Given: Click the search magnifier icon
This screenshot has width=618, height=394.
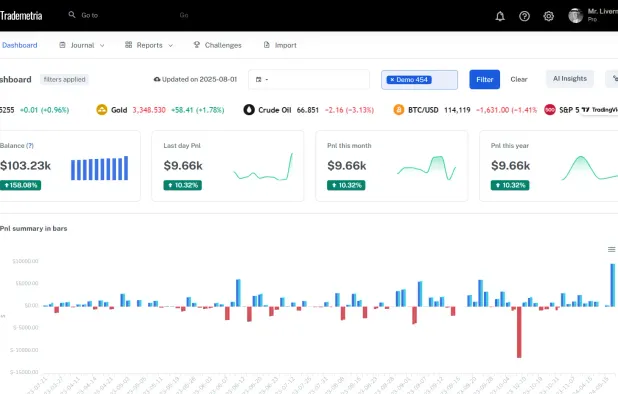Looking at the screenshot, I should point(72,15).
